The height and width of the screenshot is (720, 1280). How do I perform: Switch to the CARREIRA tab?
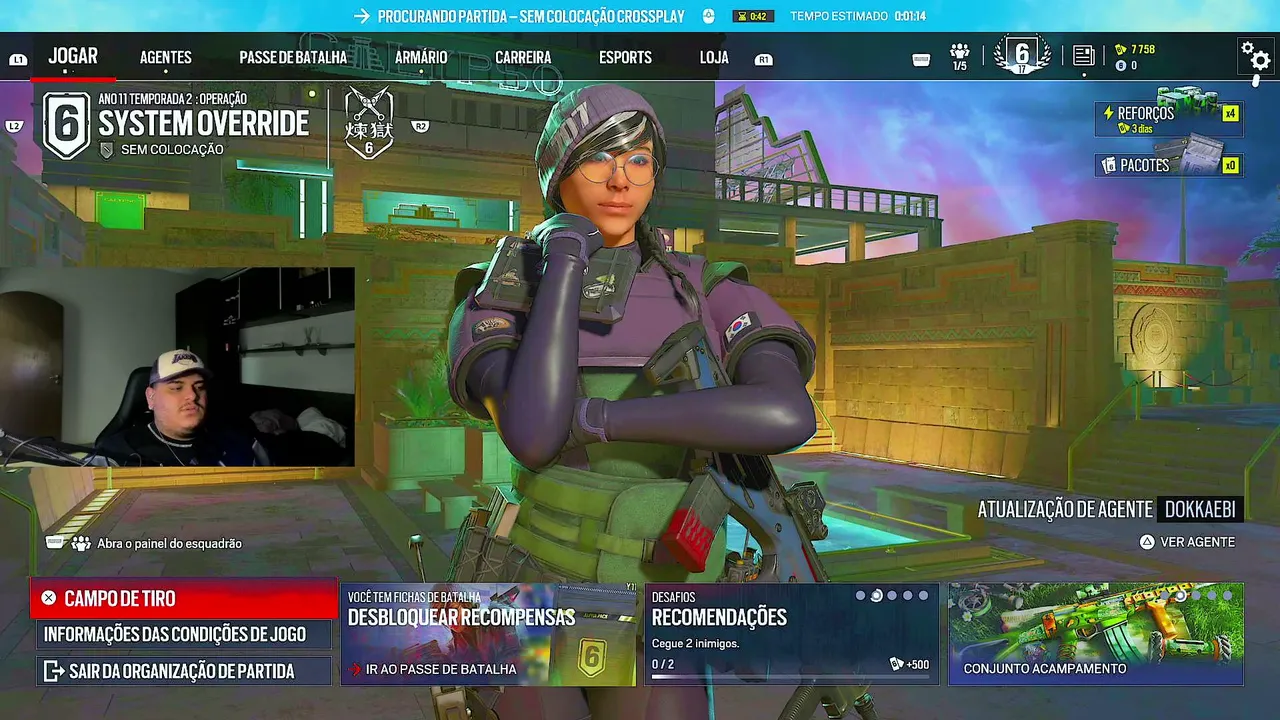pyautogui.click(x=523, y=58)
